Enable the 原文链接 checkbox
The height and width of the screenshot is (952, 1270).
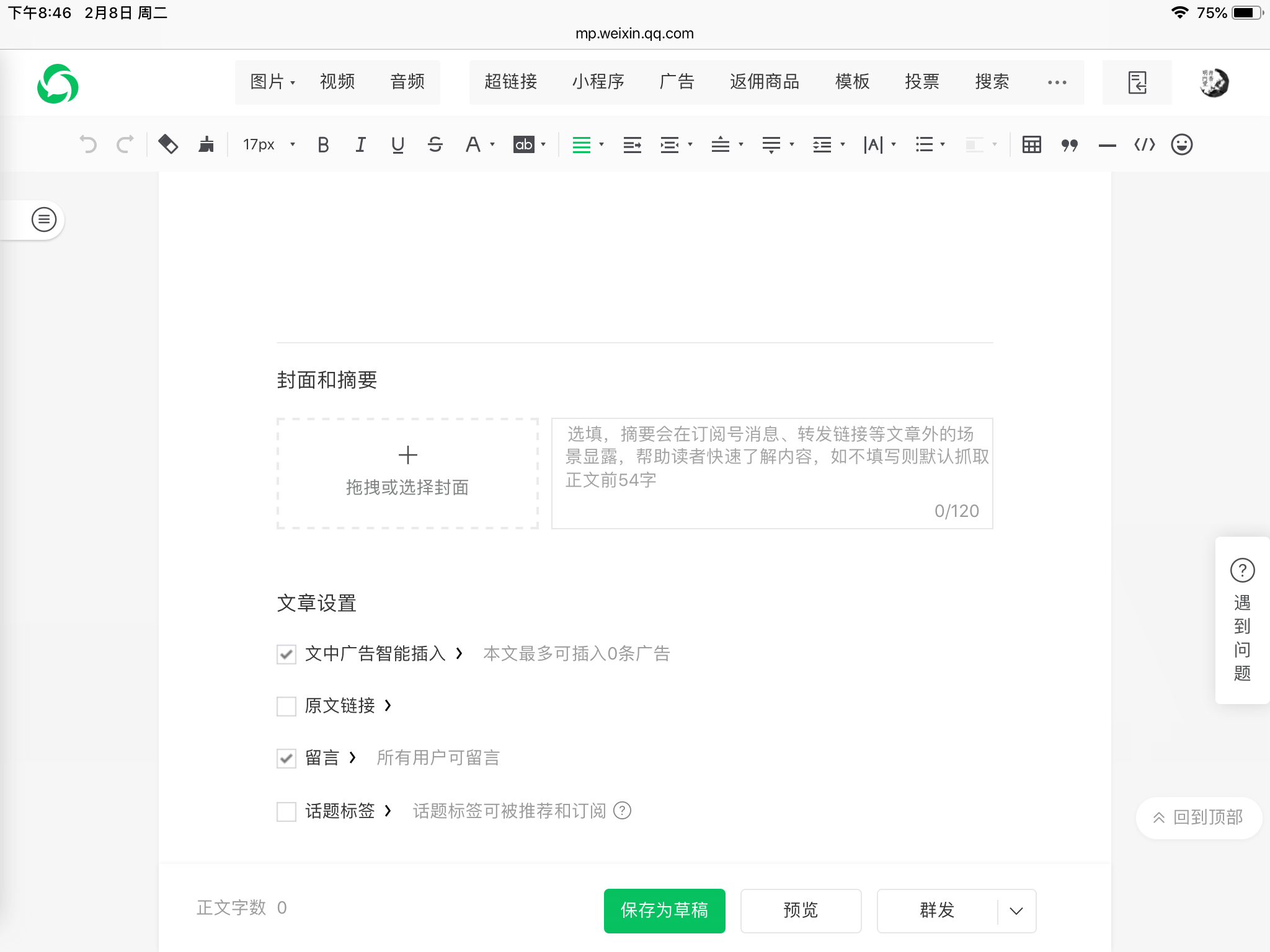[286, 706]
